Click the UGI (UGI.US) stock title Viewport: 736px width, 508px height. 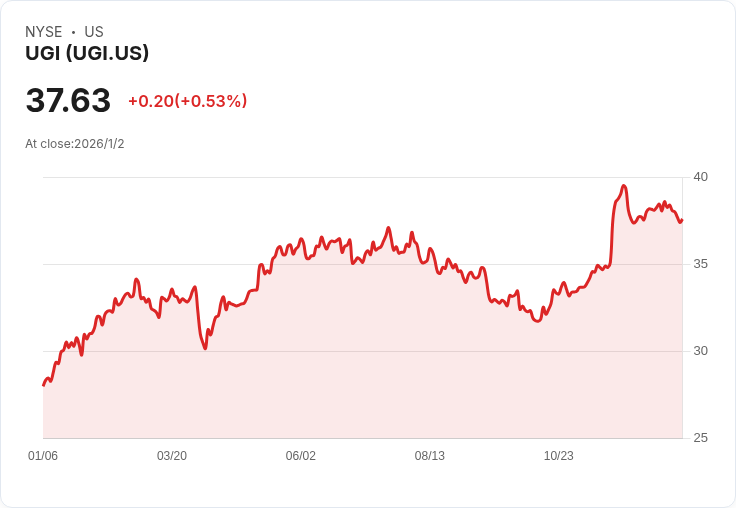click(x=87, y=53)
